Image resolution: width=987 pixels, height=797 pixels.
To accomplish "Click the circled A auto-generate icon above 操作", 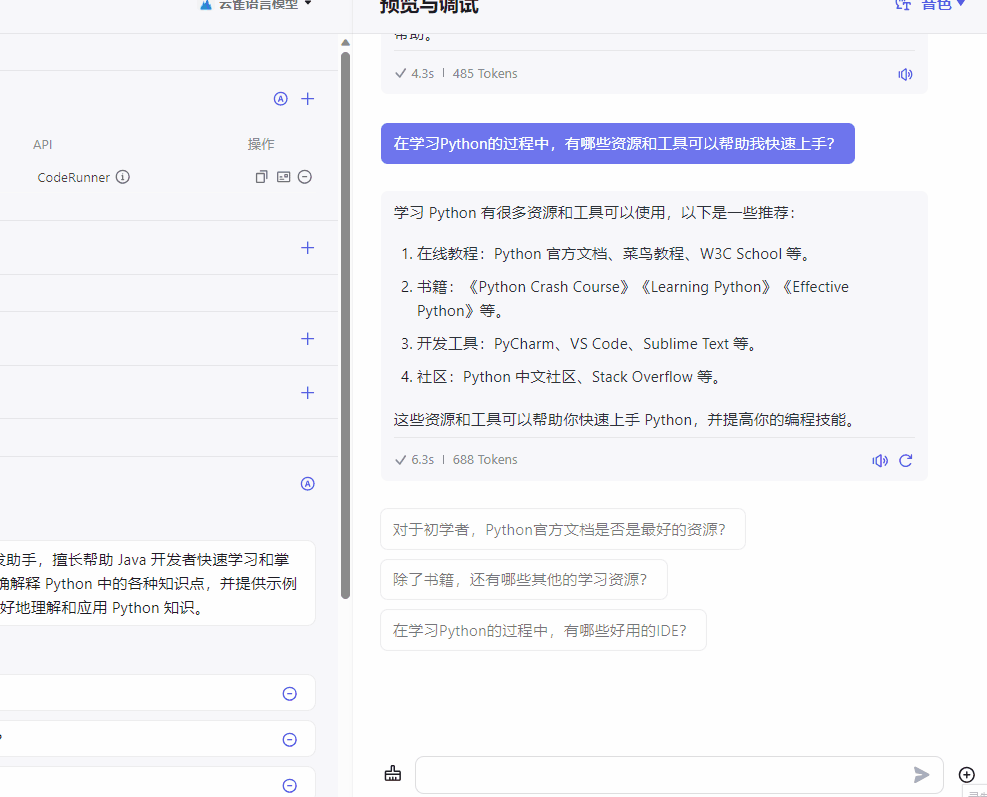I will click(280, 98).
